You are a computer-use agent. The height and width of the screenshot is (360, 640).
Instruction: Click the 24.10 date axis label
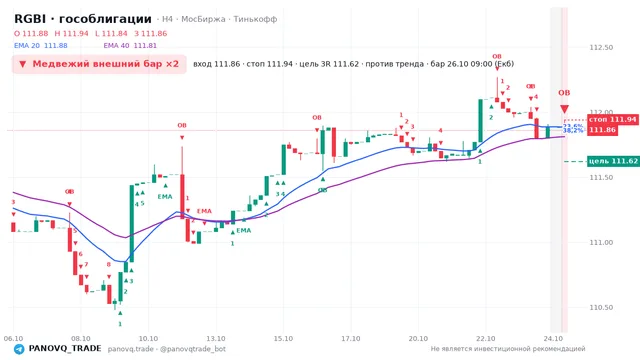[x=553, y=339]
